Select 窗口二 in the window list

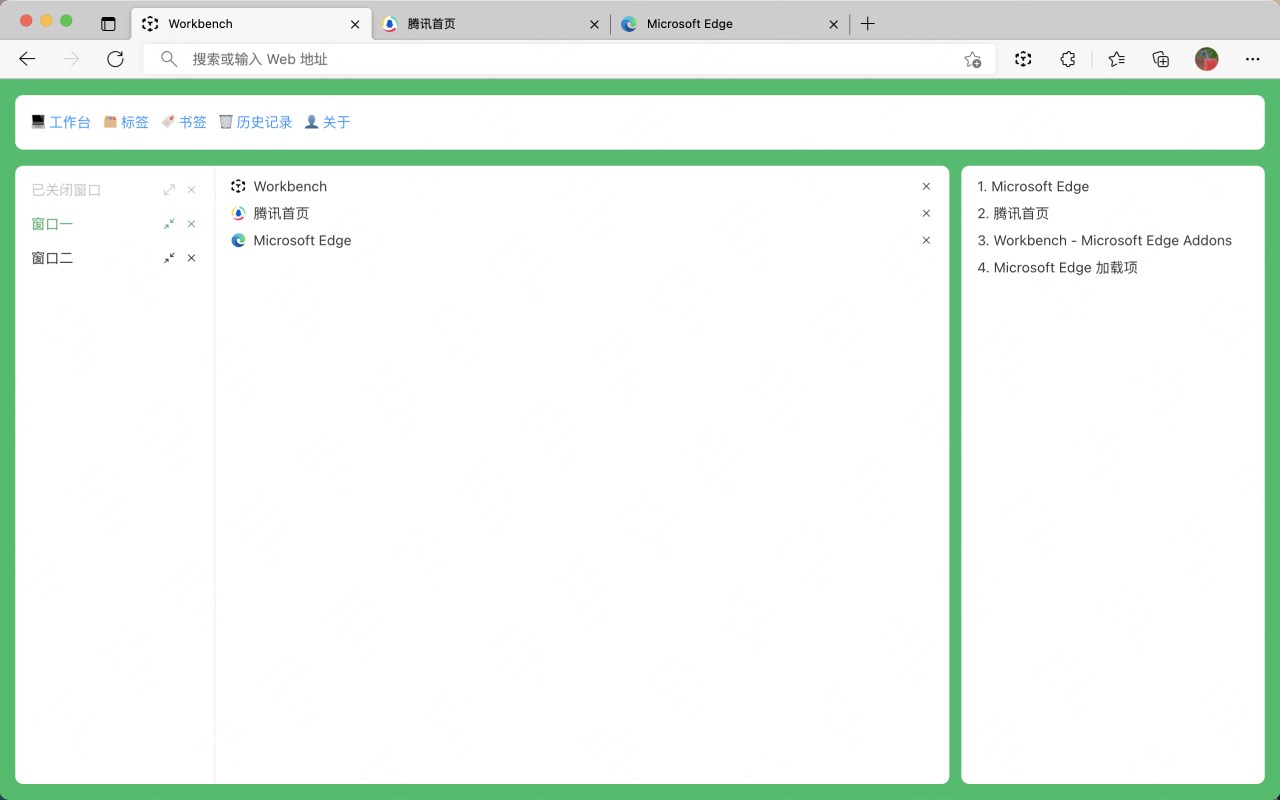coord(52,258)
